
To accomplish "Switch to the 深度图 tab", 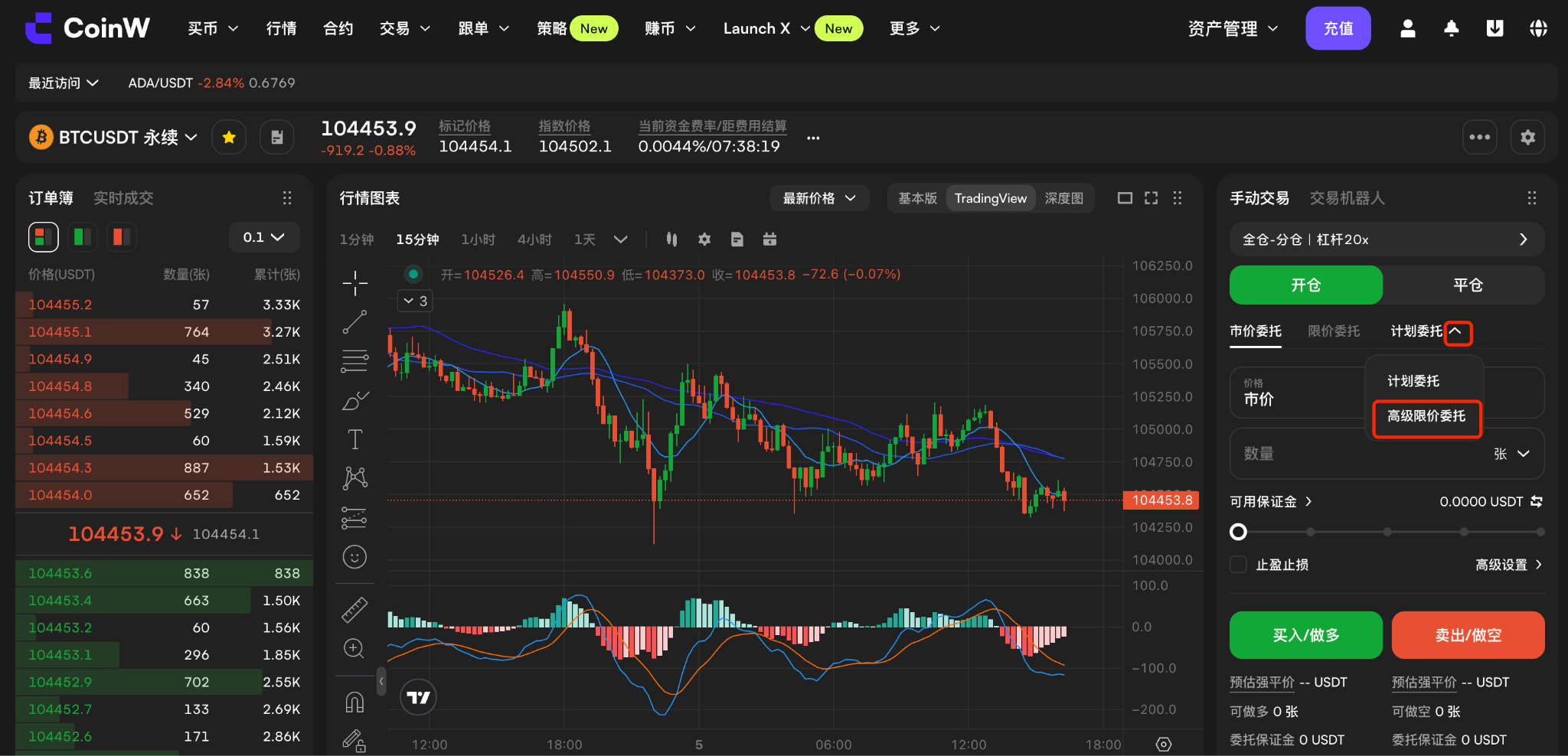I will pos(1064,198).
